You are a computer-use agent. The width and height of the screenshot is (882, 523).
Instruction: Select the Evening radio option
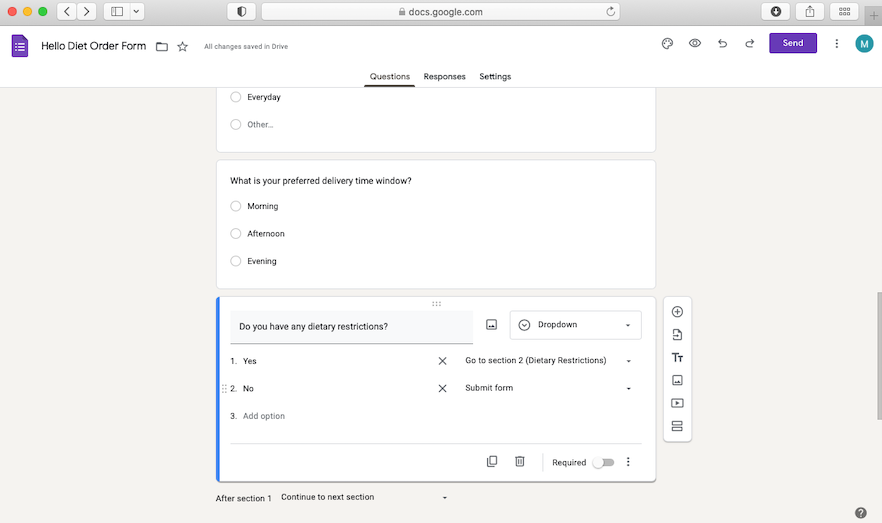[x=236, y=261]
